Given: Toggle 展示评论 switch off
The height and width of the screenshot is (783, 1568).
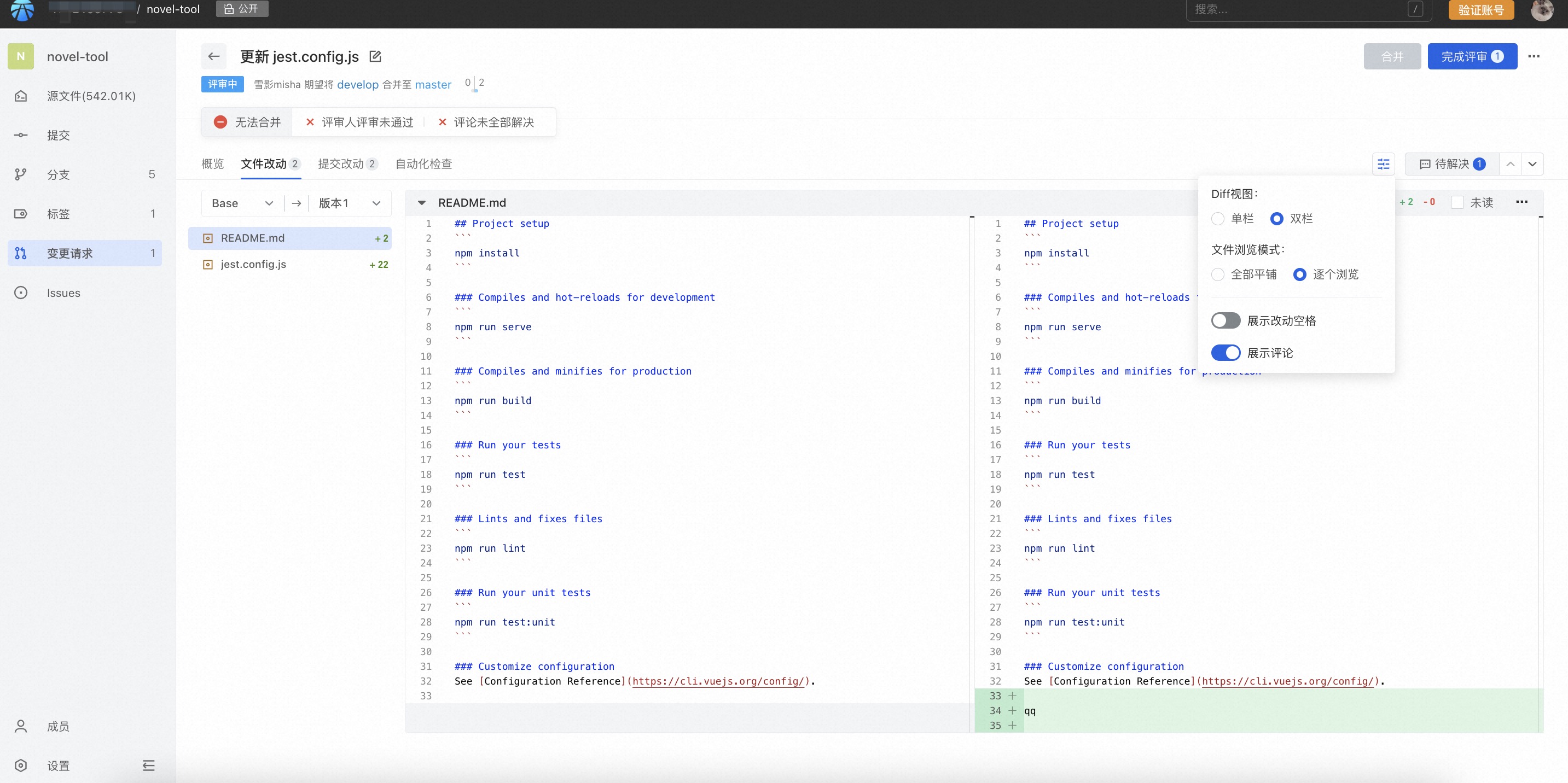Looking at the screenshot, I should click(x=1226, y=353).
